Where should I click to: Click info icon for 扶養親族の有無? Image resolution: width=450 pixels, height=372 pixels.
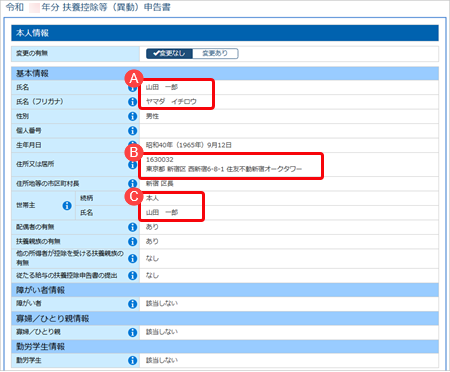pyautogui.click(x=133, y=241)
